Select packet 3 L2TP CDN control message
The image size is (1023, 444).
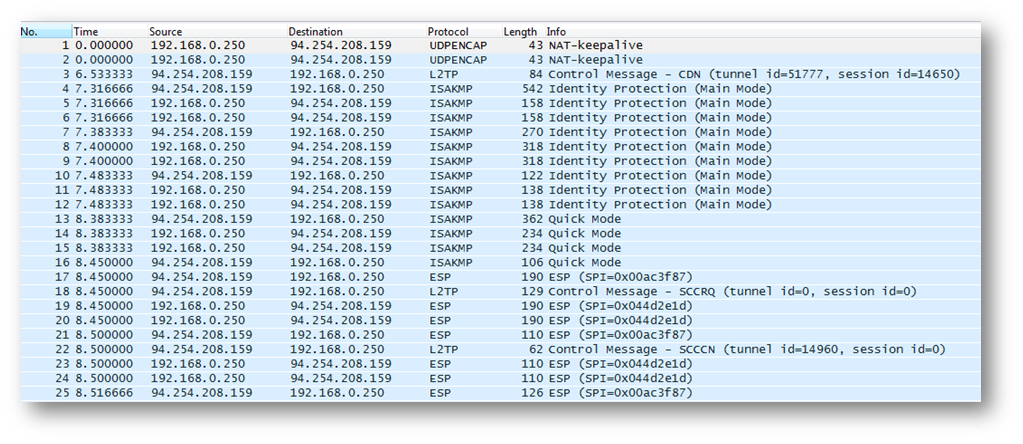[x=500, y=74]
